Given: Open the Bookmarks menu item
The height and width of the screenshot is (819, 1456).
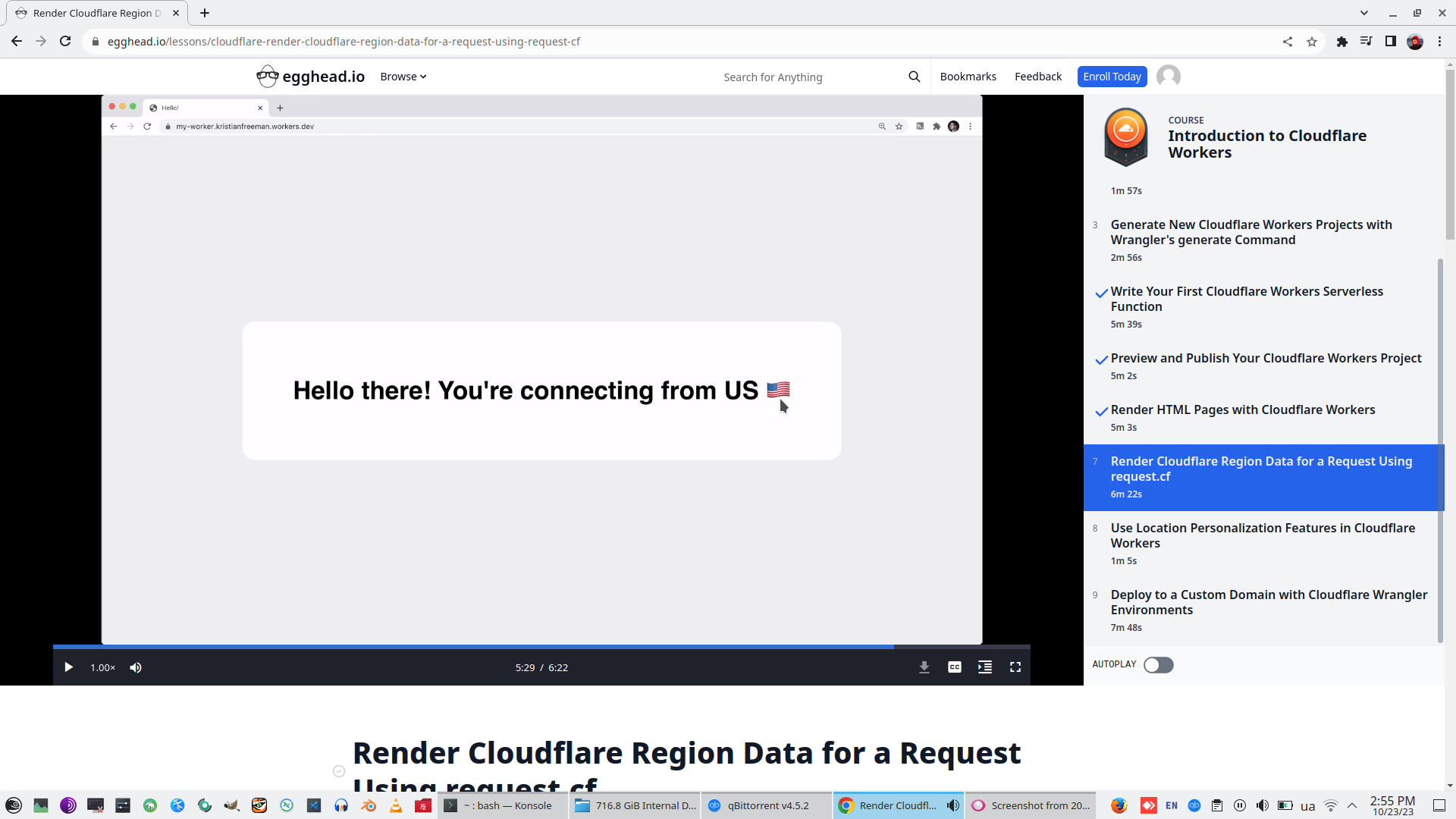Looking at the screenshot, I should click(x=968, y=77).
